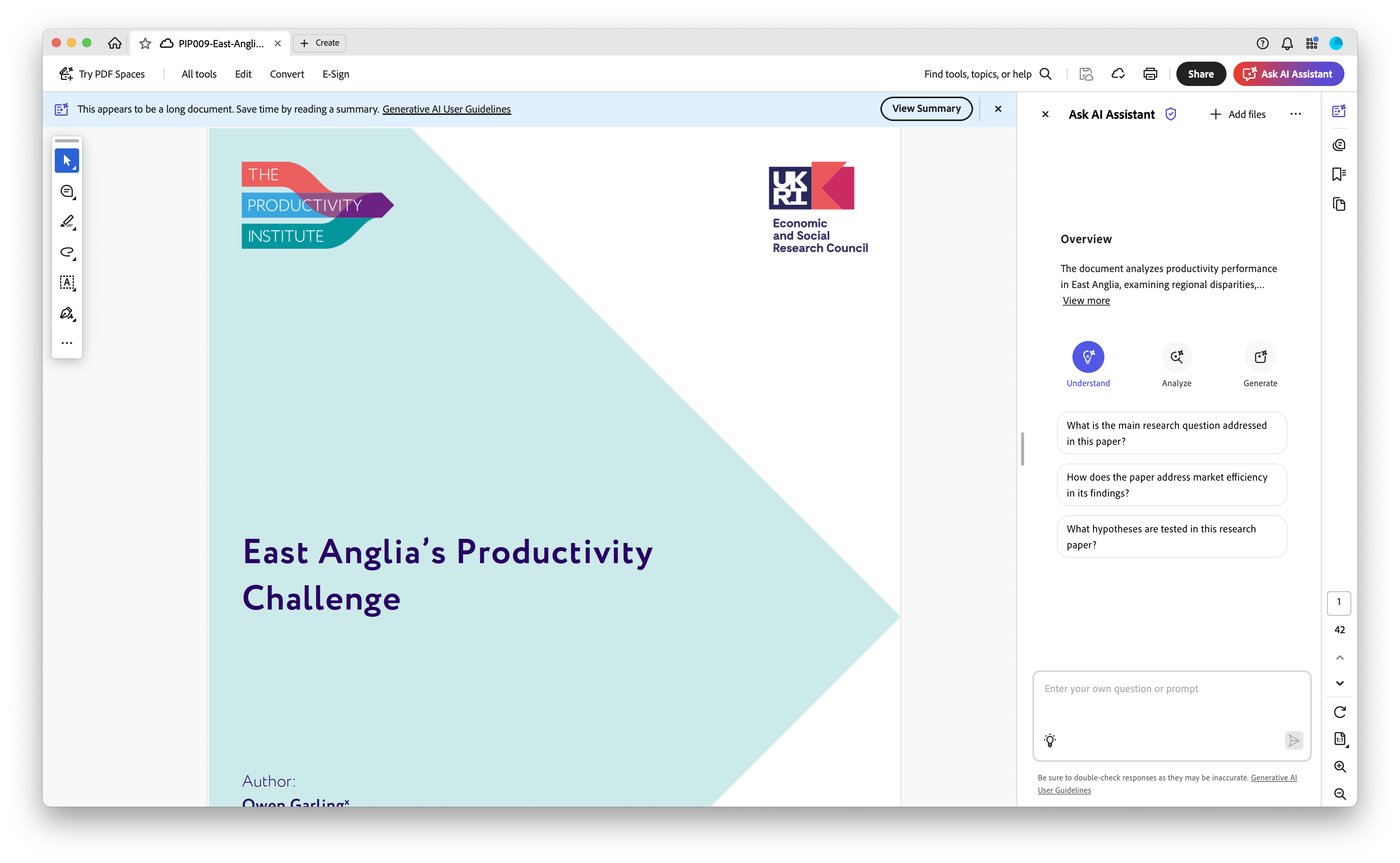Select the Understand mode in AI Assistant
Viewport: 1400px width, 863px height.
(1088, 357)
